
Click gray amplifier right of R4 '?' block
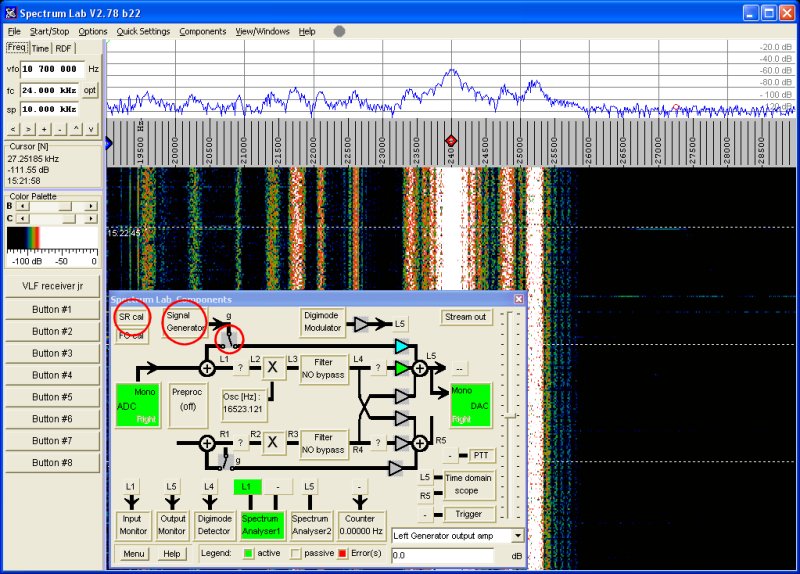coord(402,443)
